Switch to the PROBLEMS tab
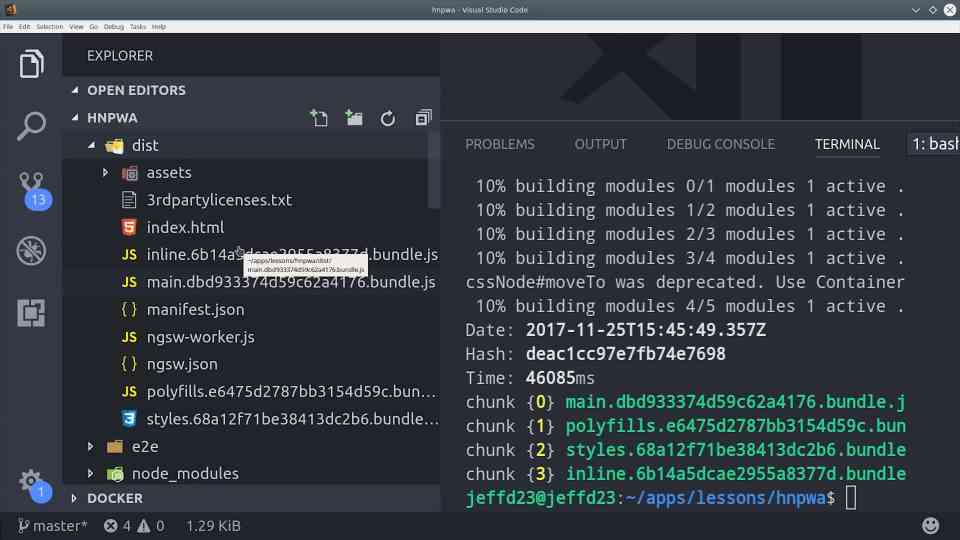The width and height of the screenshot is (960, 540). click(500, 144)
